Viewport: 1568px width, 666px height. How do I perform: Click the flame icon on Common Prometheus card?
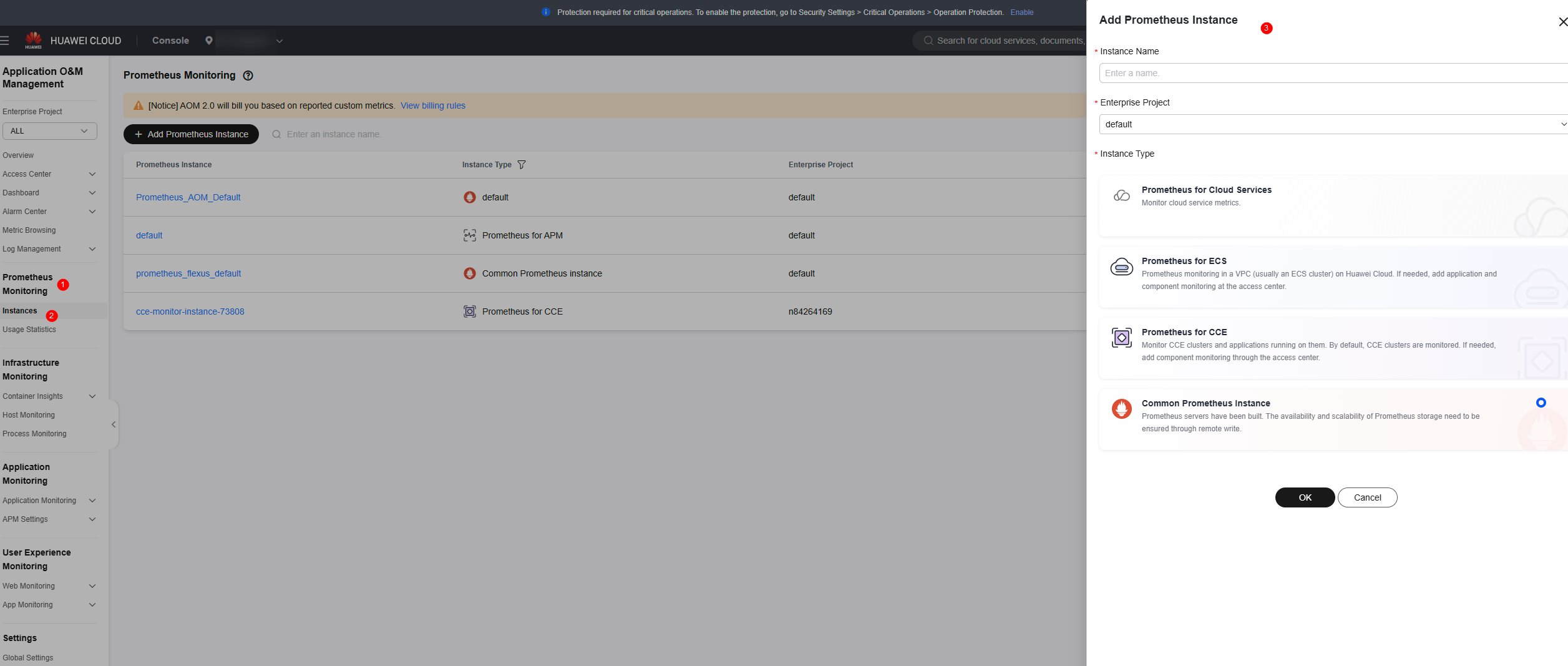pyautogui.click(x=1122, y=409)
